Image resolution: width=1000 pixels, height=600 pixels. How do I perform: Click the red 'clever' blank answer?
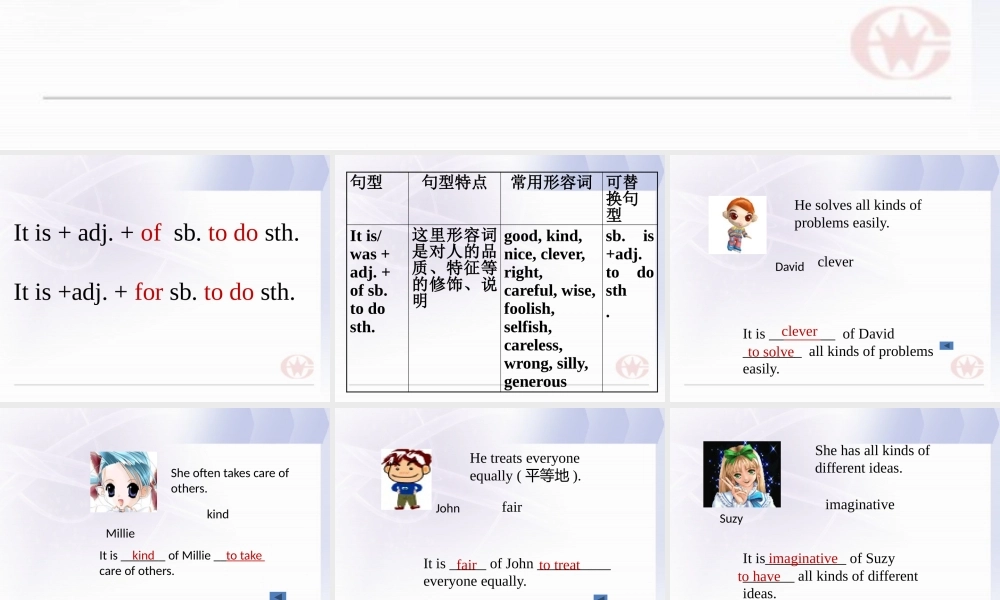pyautogui.click(x=799, y=332)
